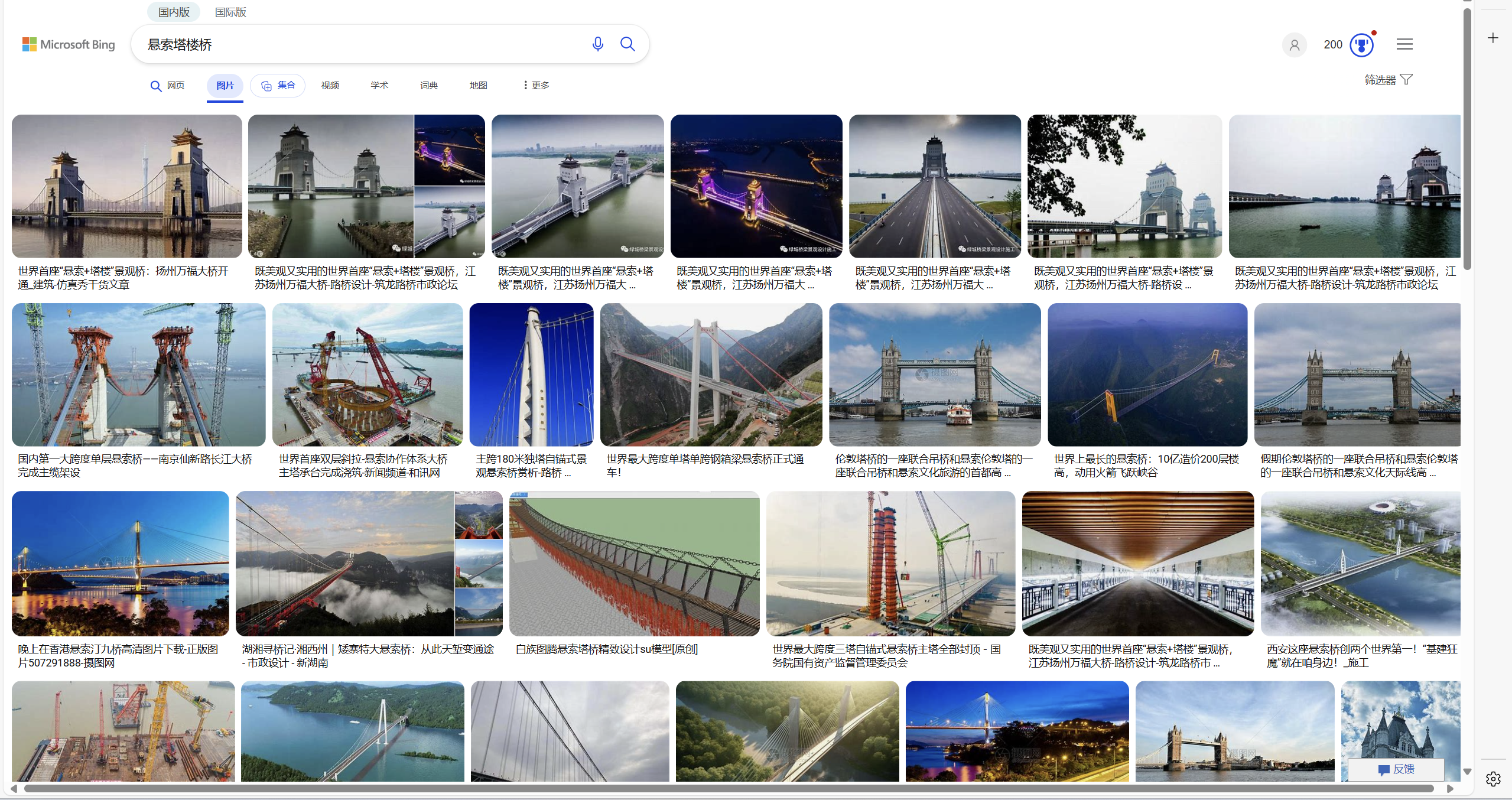Open the user account sign-in icon

tap(1294, 45)
